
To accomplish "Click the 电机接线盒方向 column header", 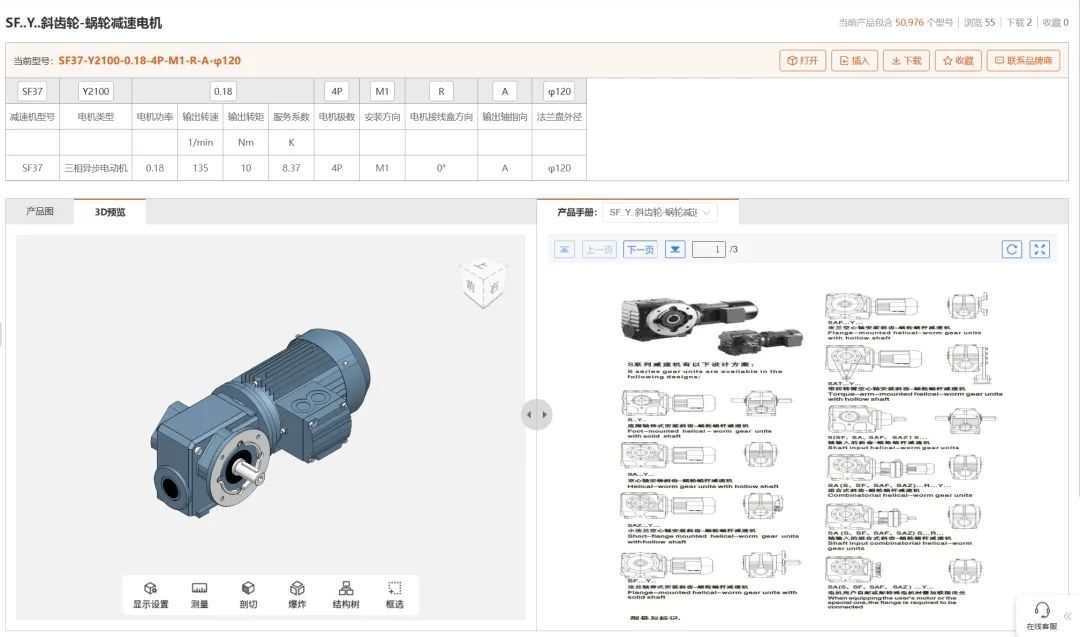I will tap(442, 117).
